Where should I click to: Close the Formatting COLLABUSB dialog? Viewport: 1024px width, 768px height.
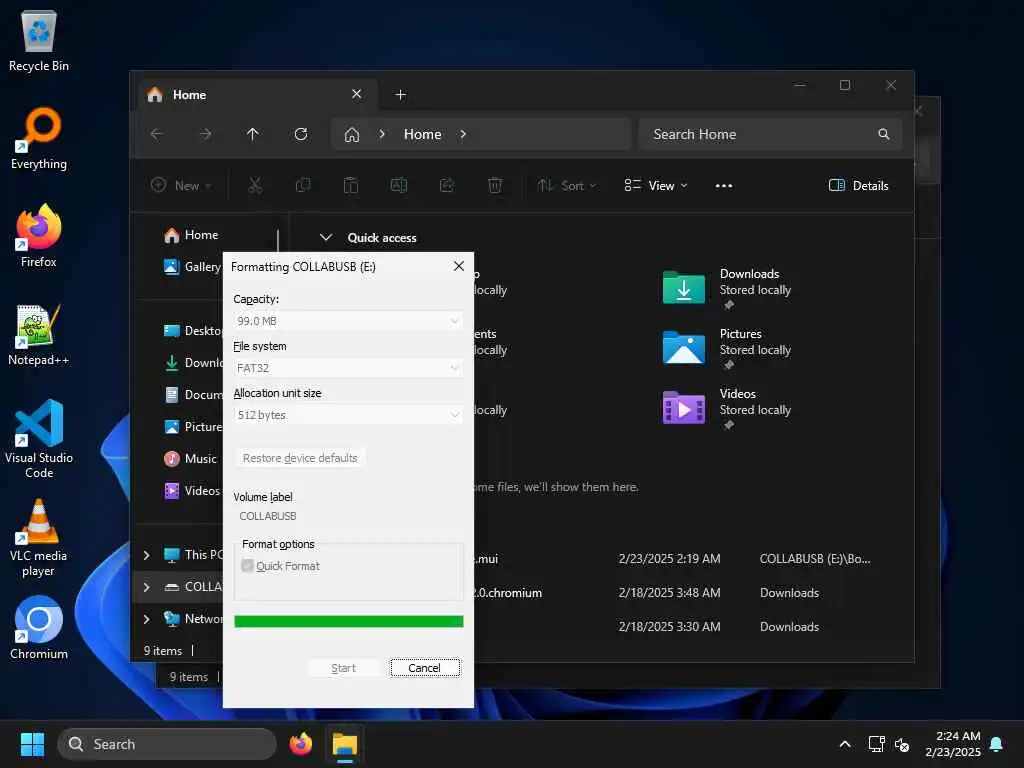click(x=459, y=266)
